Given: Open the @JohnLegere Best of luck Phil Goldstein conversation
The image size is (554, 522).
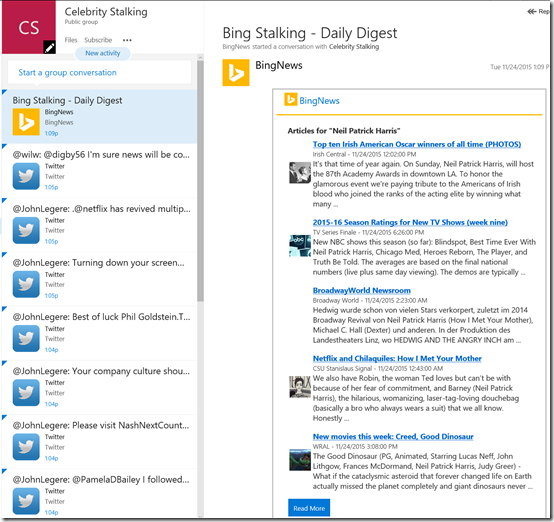Looking at the screenshot, I should [x=99, y=333].
